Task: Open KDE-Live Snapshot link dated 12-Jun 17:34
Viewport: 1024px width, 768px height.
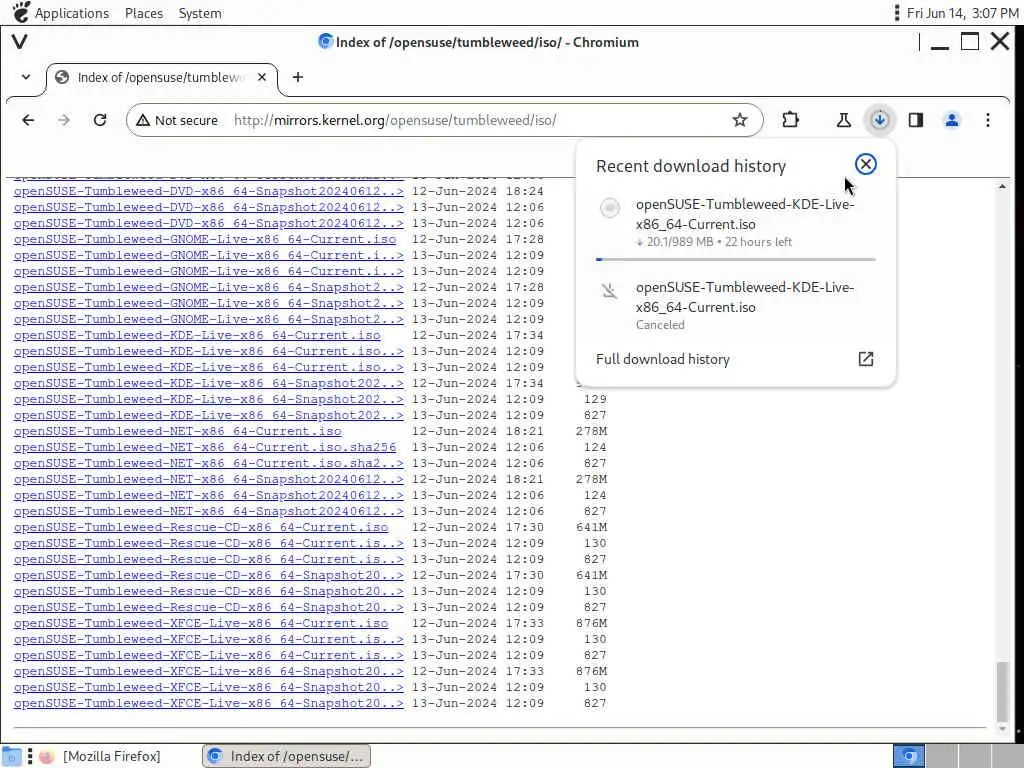Action: (x=208, y=383)
